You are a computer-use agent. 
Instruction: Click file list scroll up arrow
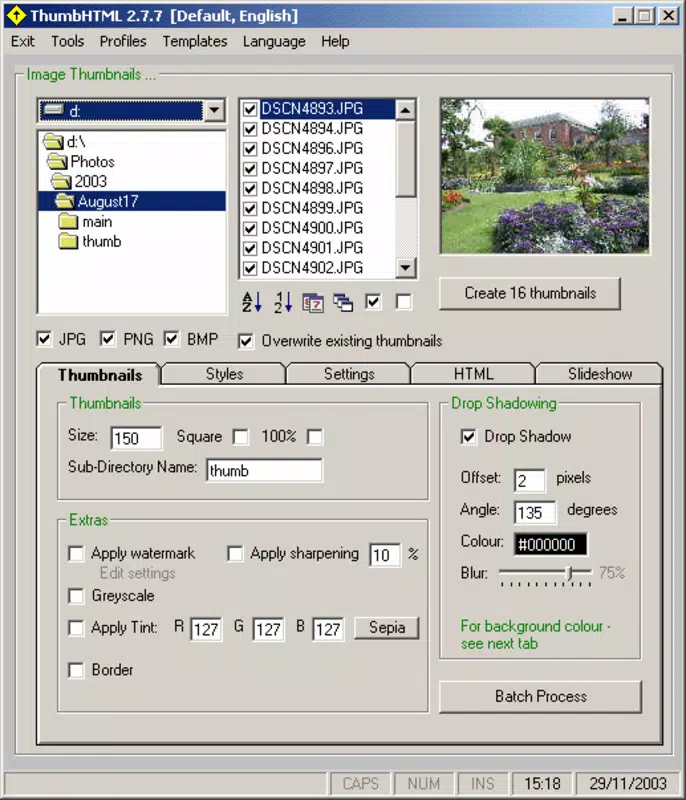pyautogui.click(x=405, y=110)
